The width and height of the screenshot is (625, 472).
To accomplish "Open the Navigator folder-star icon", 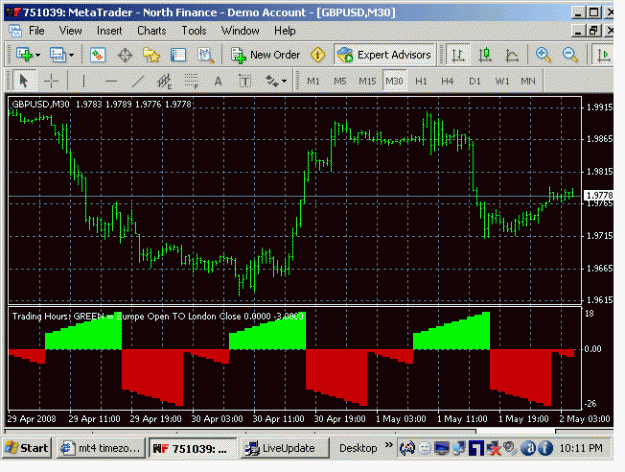I will tap(151, 55).
